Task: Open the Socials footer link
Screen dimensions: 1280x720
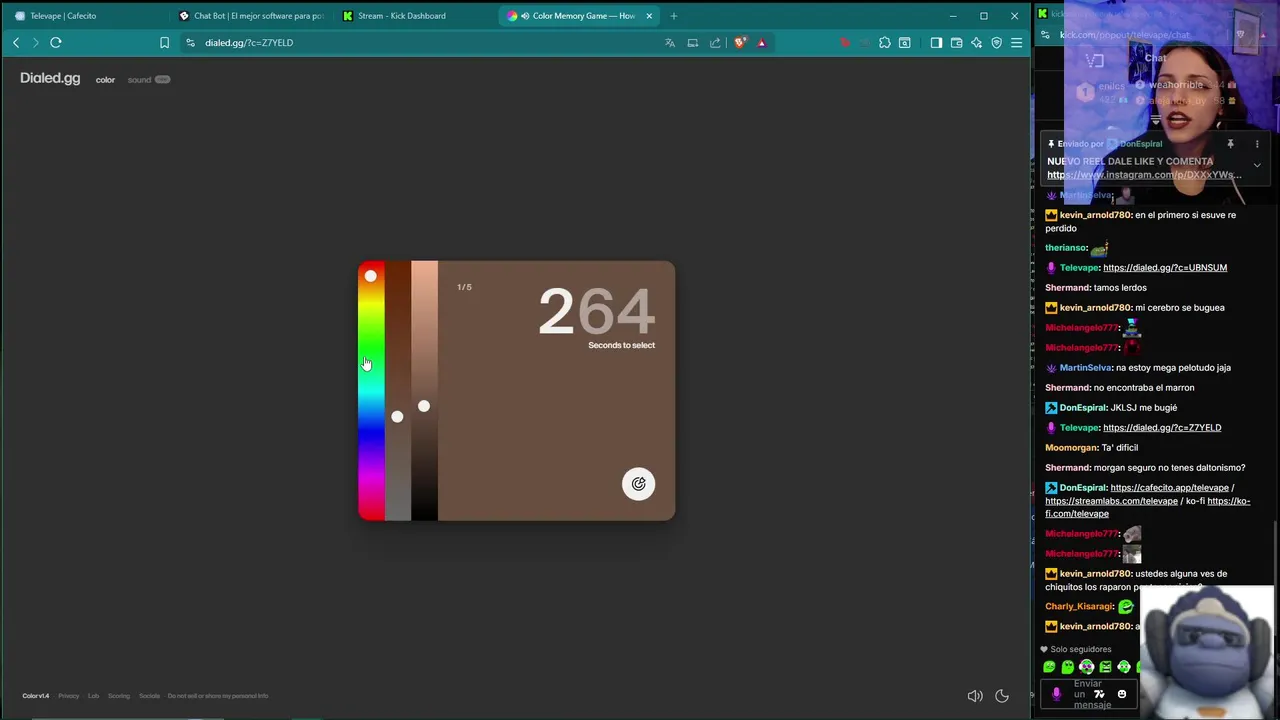Action: (x=149, y=696)
